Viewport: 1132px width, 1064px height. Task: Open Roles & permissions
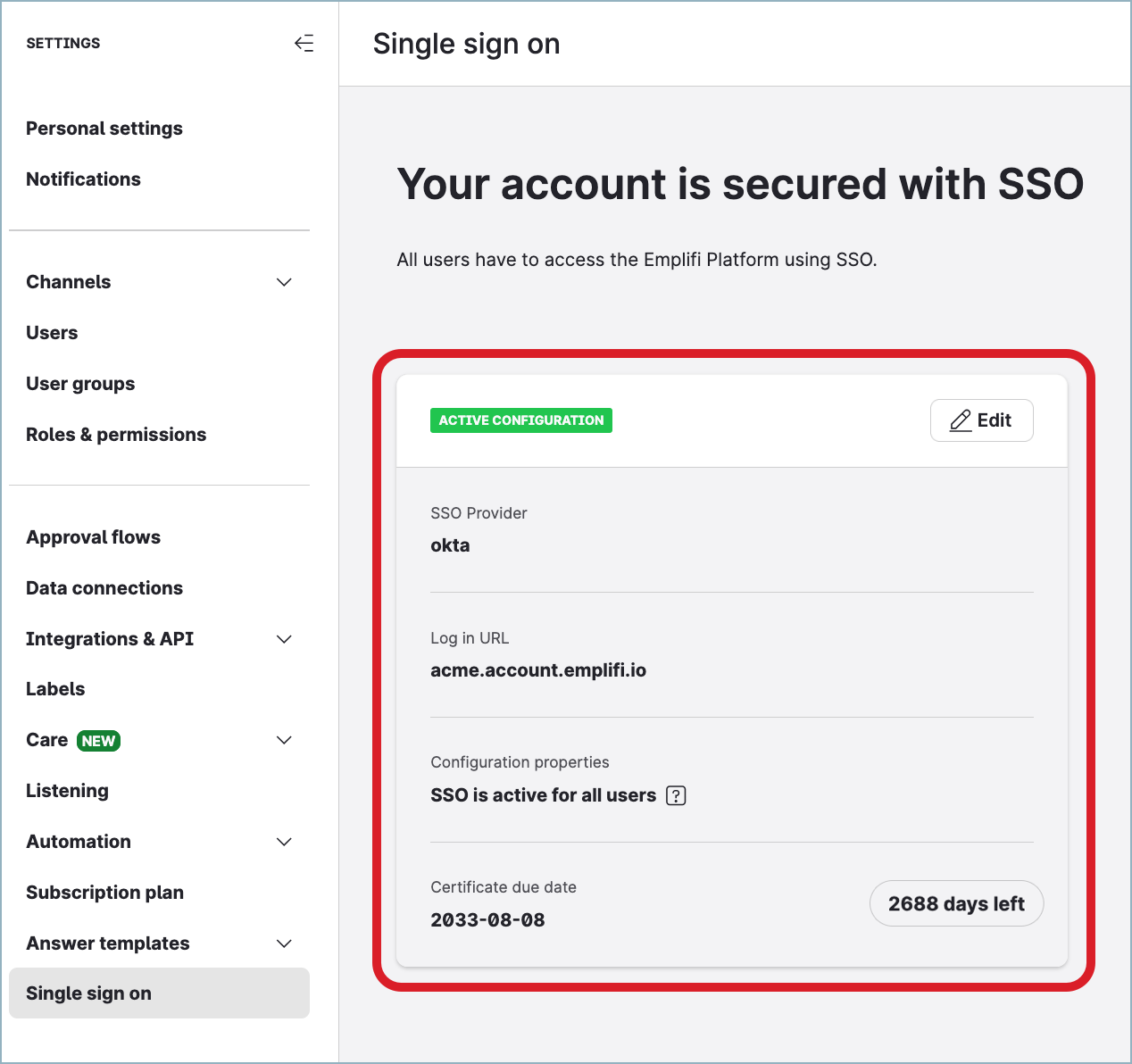pos(116,435)
